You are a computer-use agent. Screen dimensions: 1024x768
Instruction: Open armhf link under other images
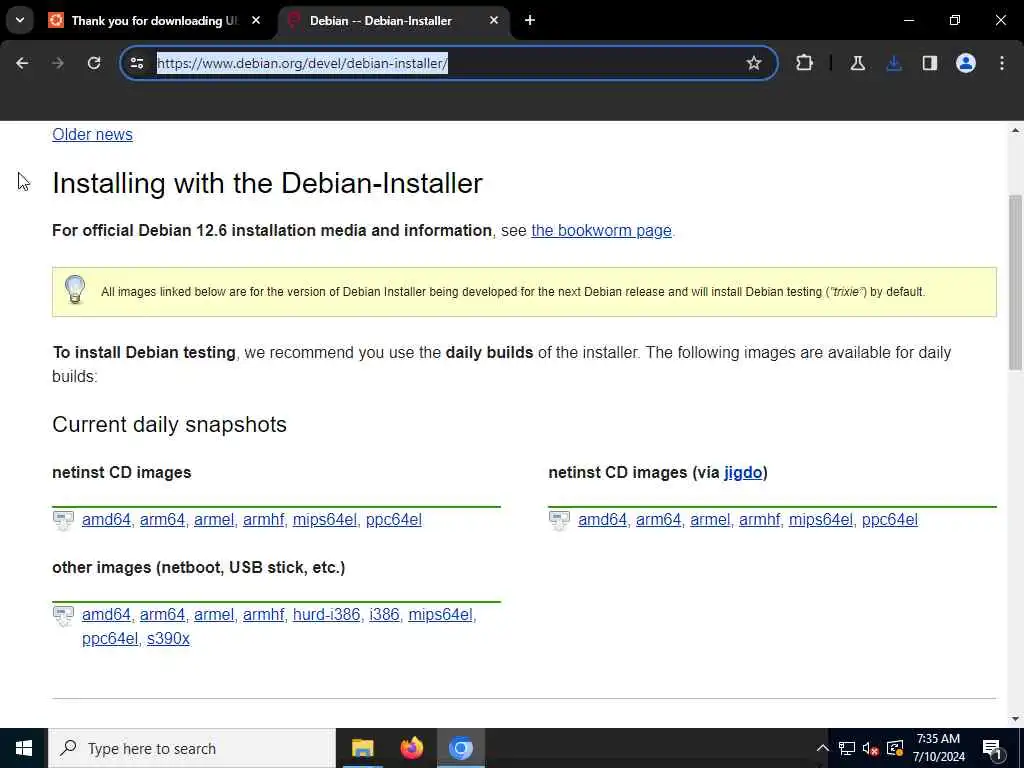(x=263, y=615)
